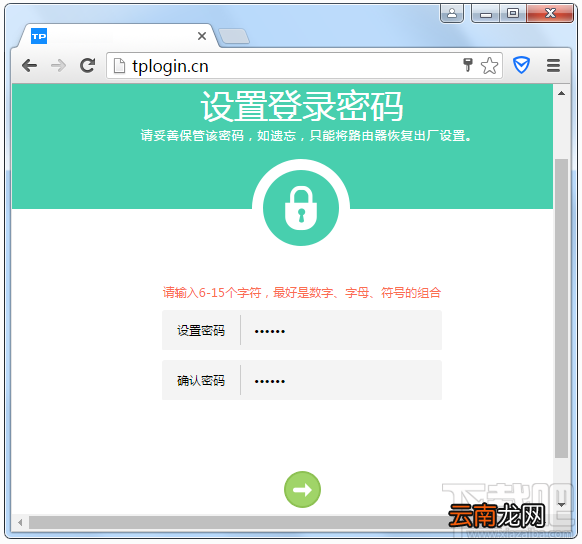Click the red hint 请输入6-15个字符
The height and width of the screenshot is (544, 582).
[212, 293]
